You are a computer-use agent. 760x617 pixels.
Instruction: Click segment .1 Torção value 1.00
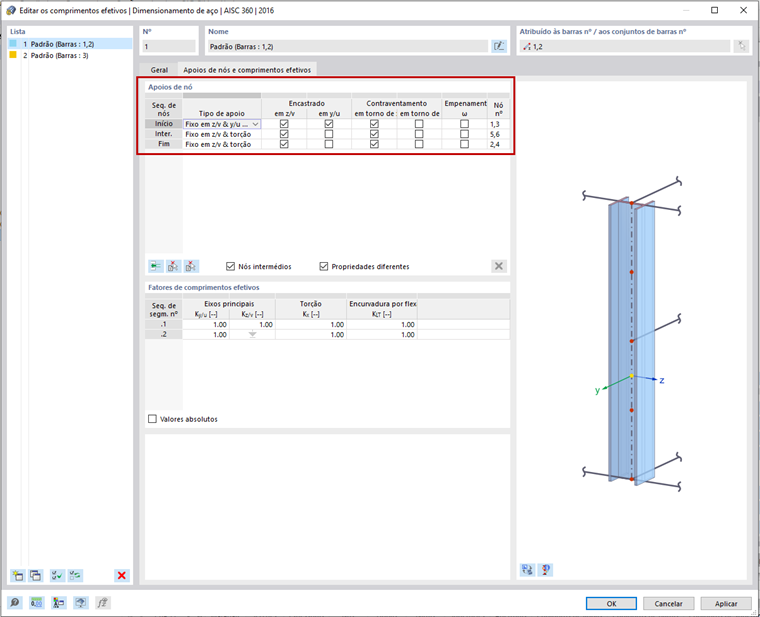click(311, 325)
